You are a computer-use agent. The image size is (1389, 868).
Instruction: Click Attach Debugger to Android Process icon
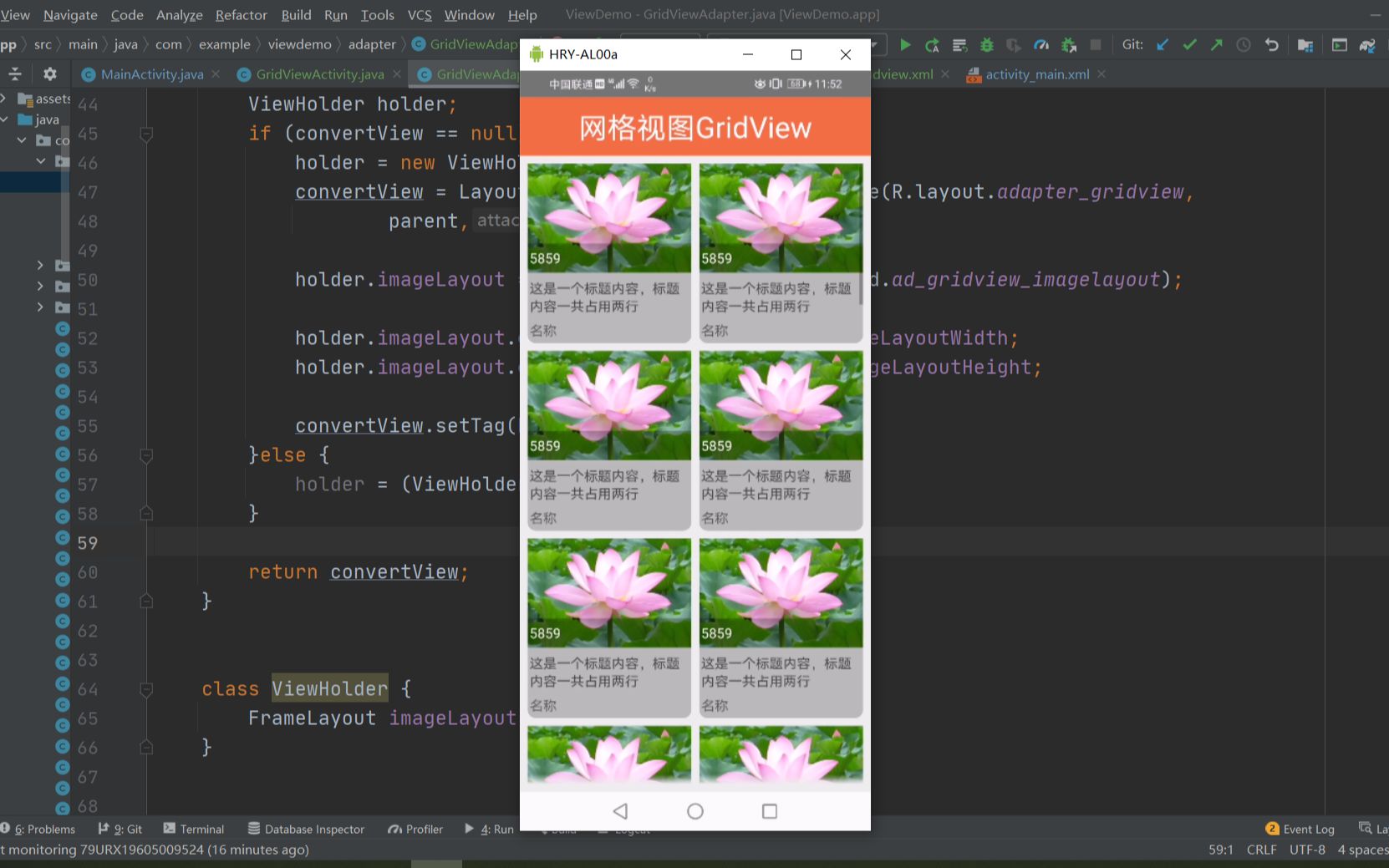(x=1069, y=44)
